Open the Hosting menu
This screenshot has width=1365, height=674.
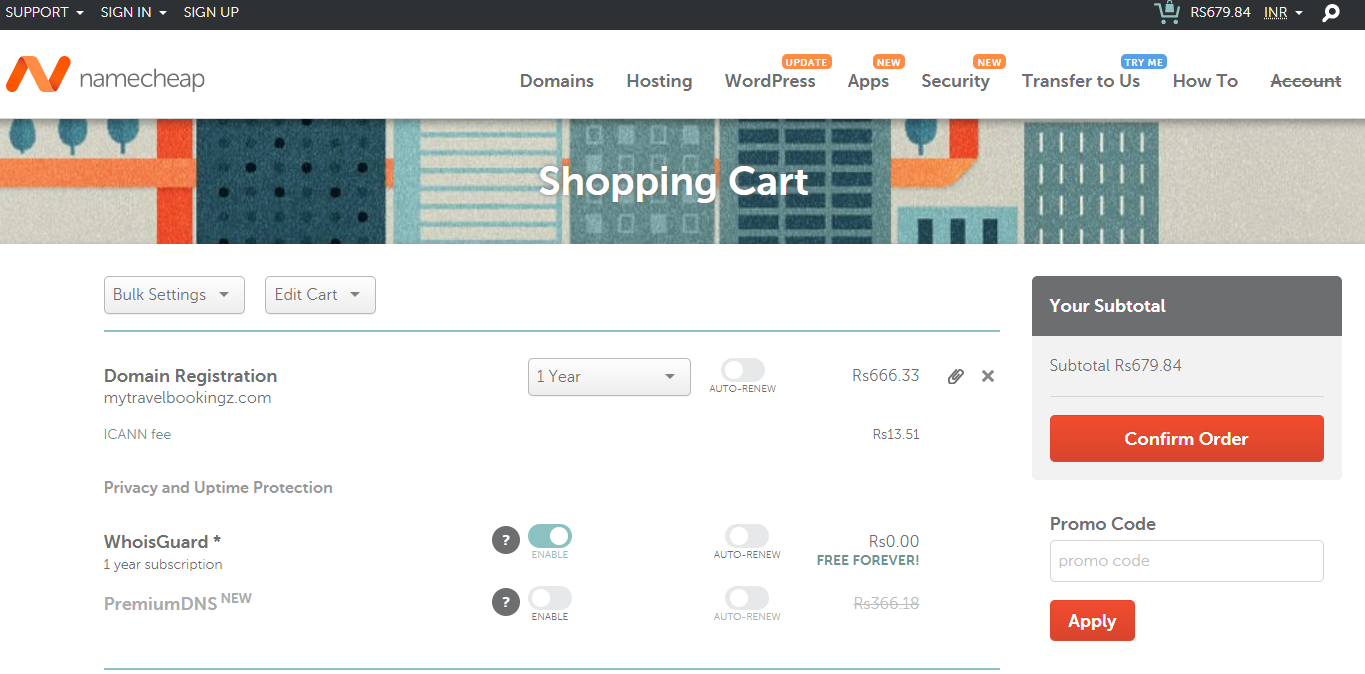(659, 81)
